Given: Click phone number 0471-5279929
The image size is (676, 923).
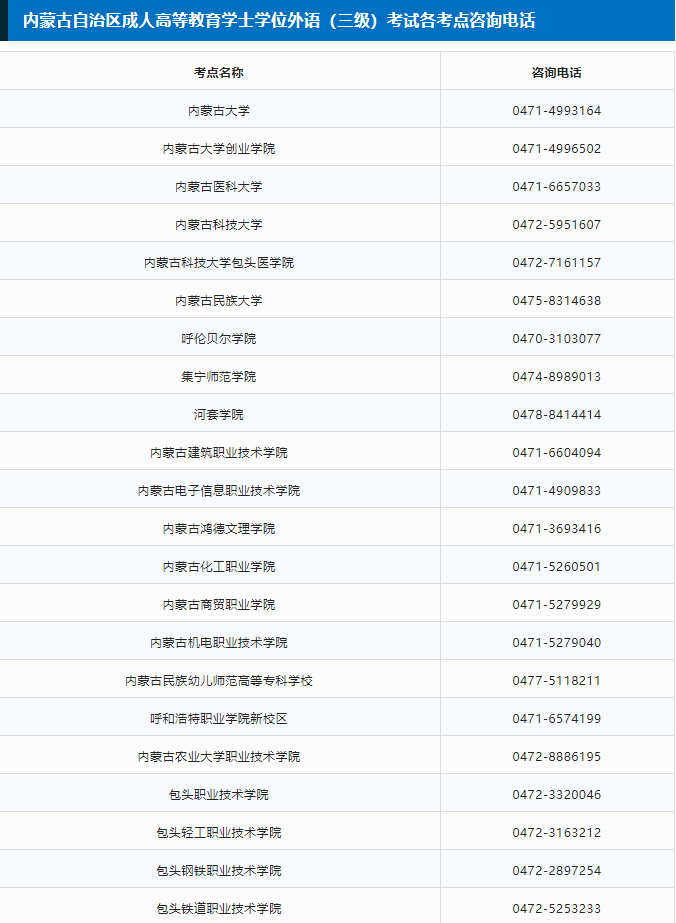Looking at the screenshot, I should (x=556, y=604).
